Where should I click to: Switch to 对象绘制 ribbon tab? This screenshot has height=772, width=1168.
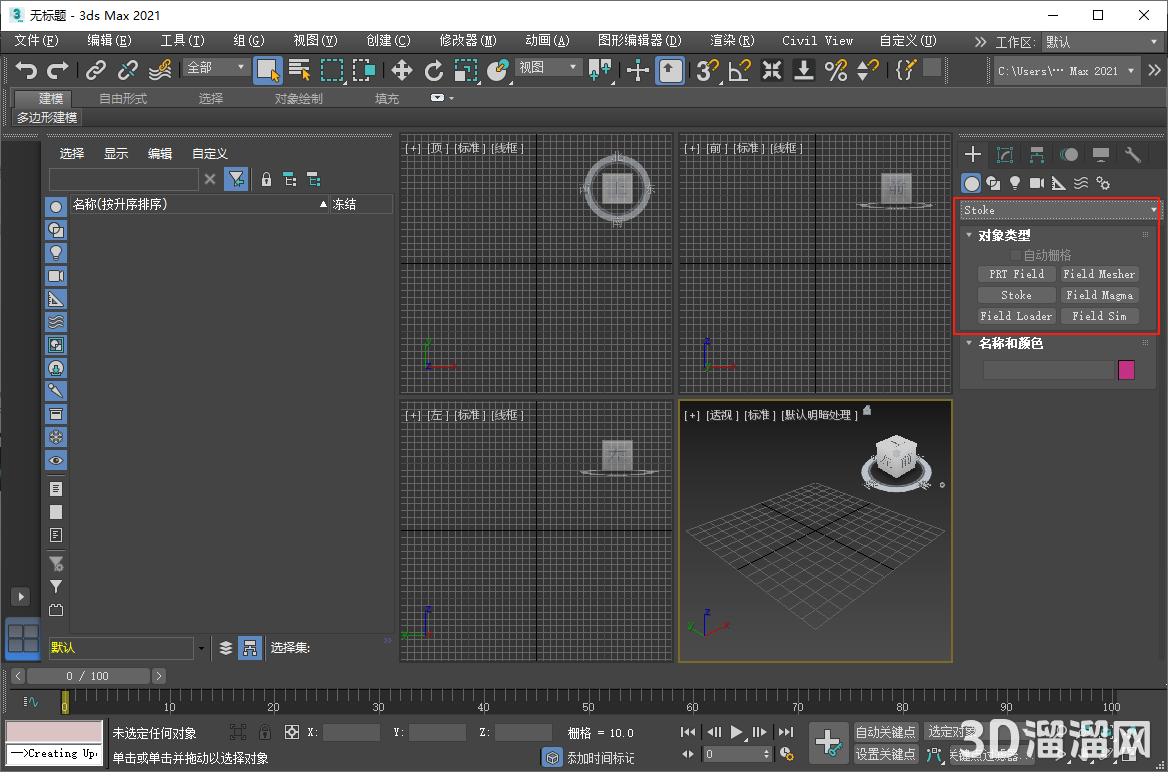[299, 98]
